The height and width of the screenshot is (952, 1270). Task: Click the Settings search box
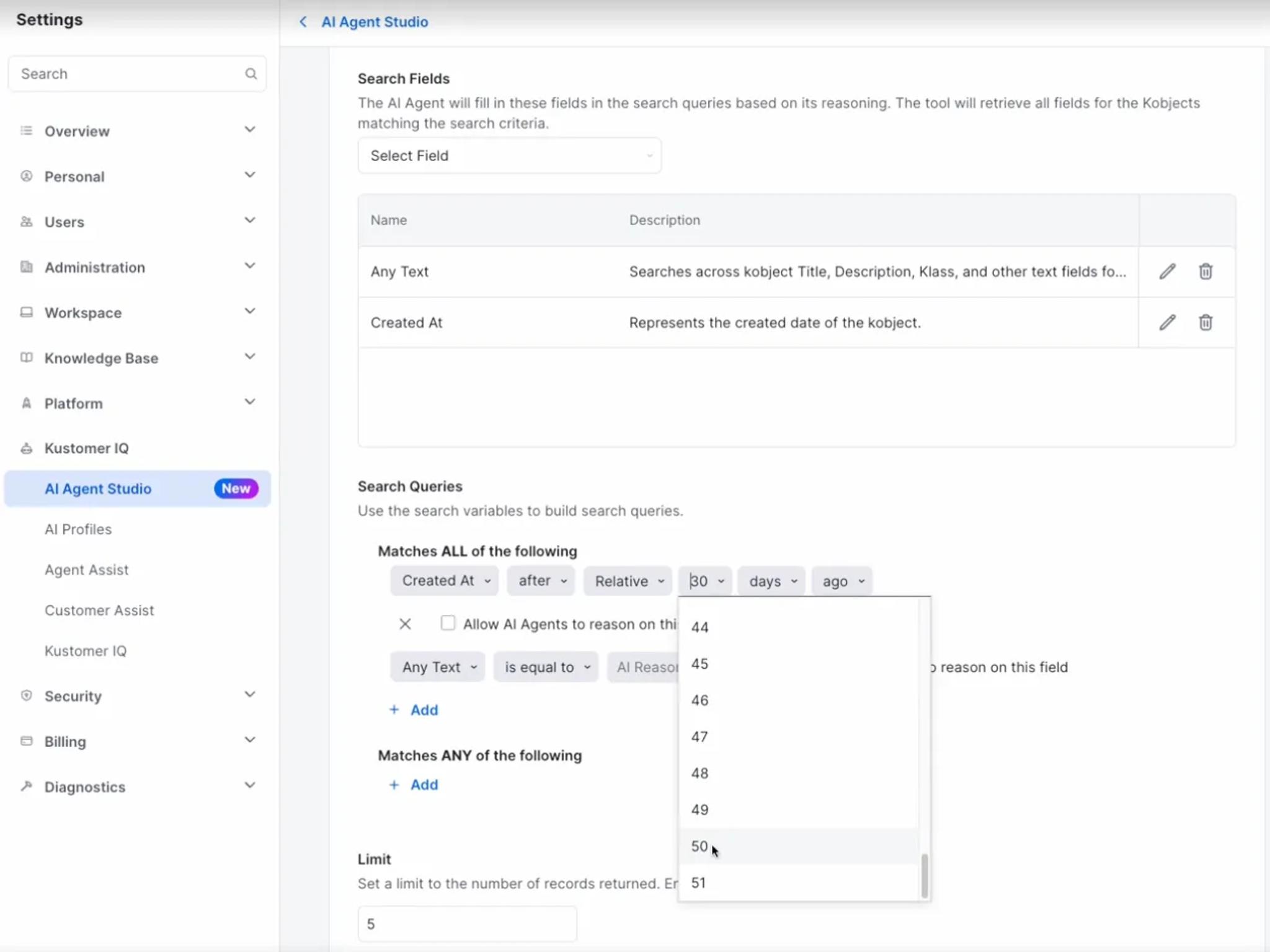point(137,74)
